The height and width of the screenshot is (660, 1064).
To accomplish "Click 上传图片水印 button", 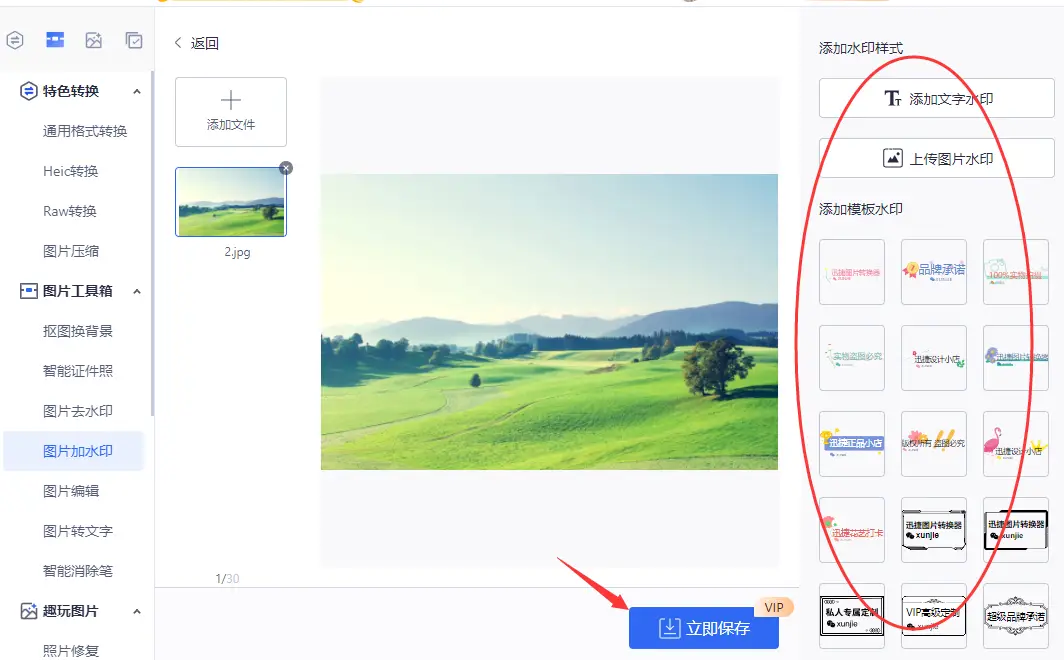I will point(936,158).
